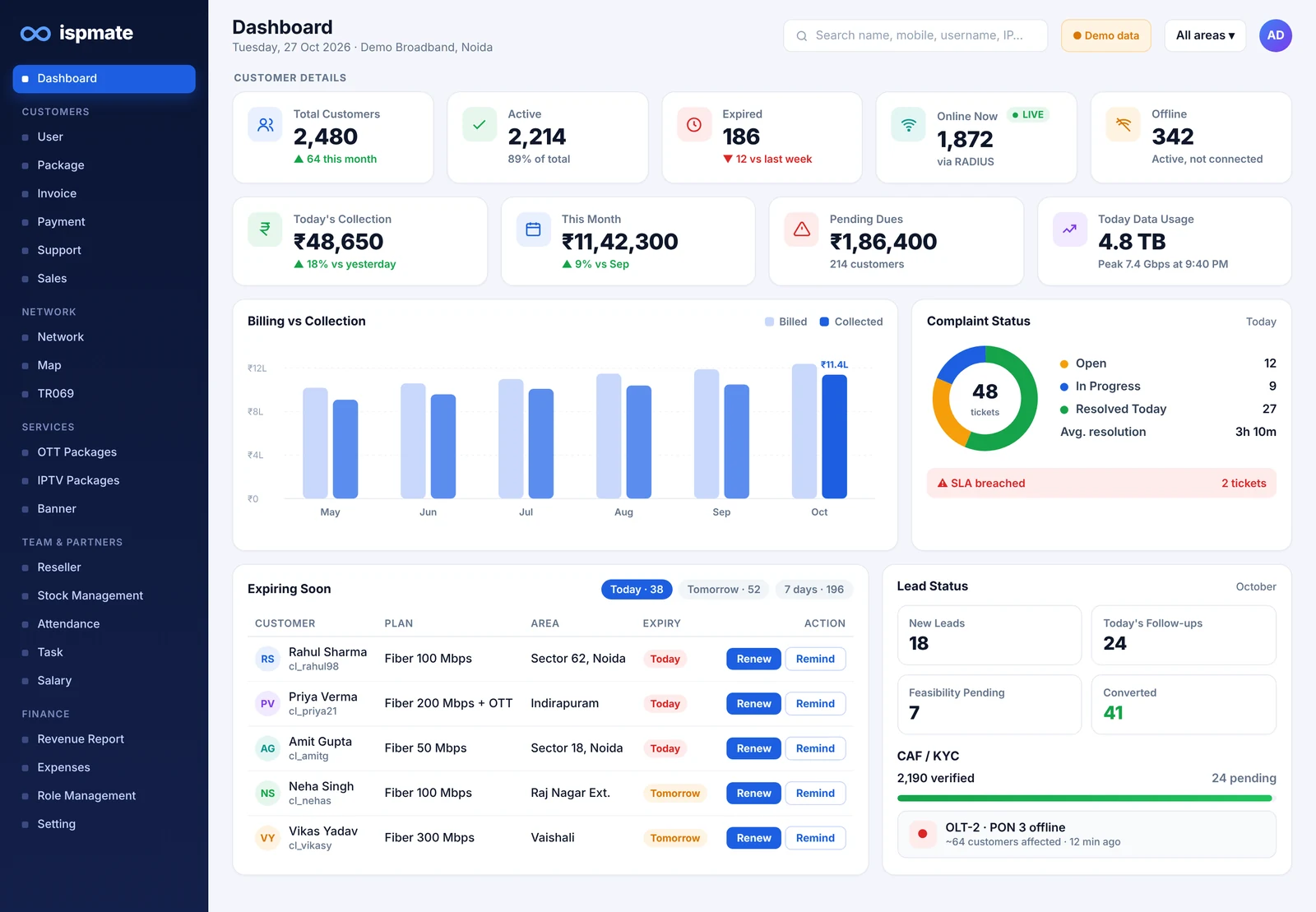Click the ispmate infinity logo icon

[35, 34]
